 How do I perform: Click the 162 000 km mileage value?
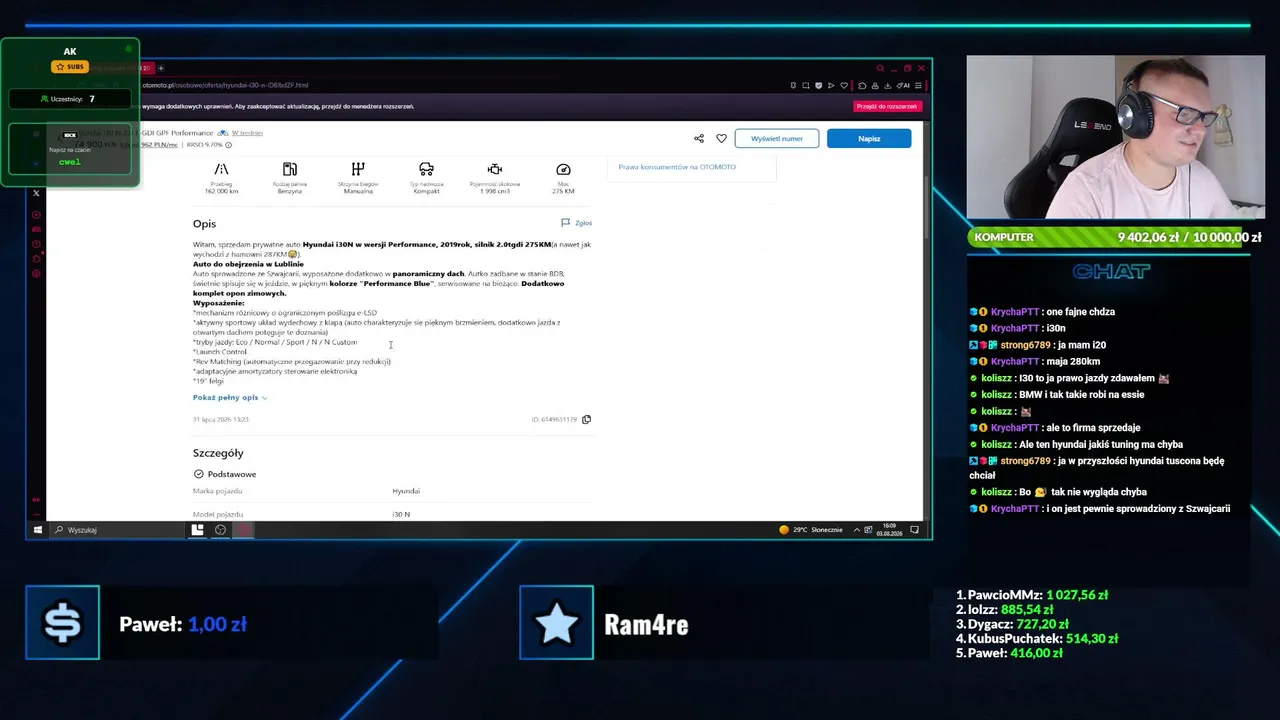pos(221,191)
